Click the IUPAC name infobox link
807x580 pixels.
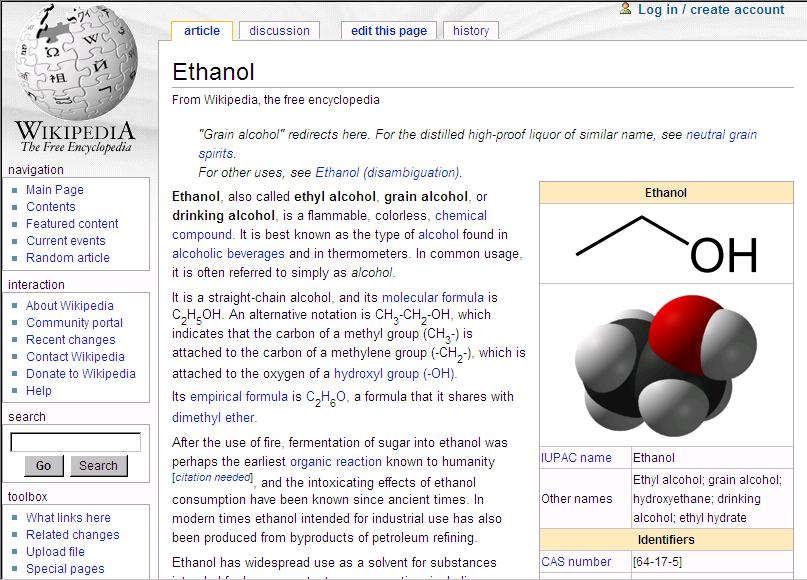click(576, 458)
